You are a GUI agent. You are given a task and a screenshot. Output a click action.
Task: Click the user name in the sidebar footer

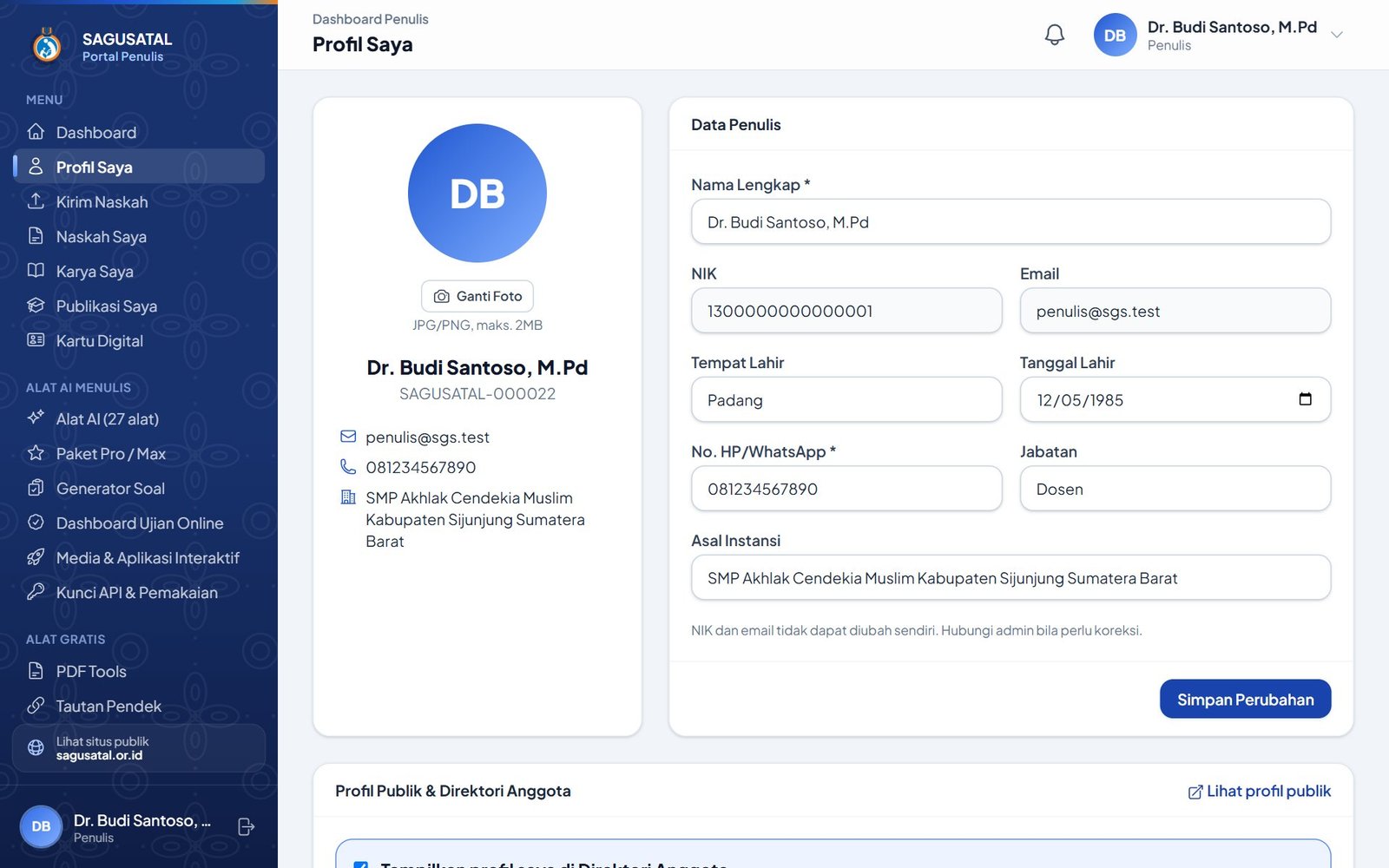pos(142,820)
